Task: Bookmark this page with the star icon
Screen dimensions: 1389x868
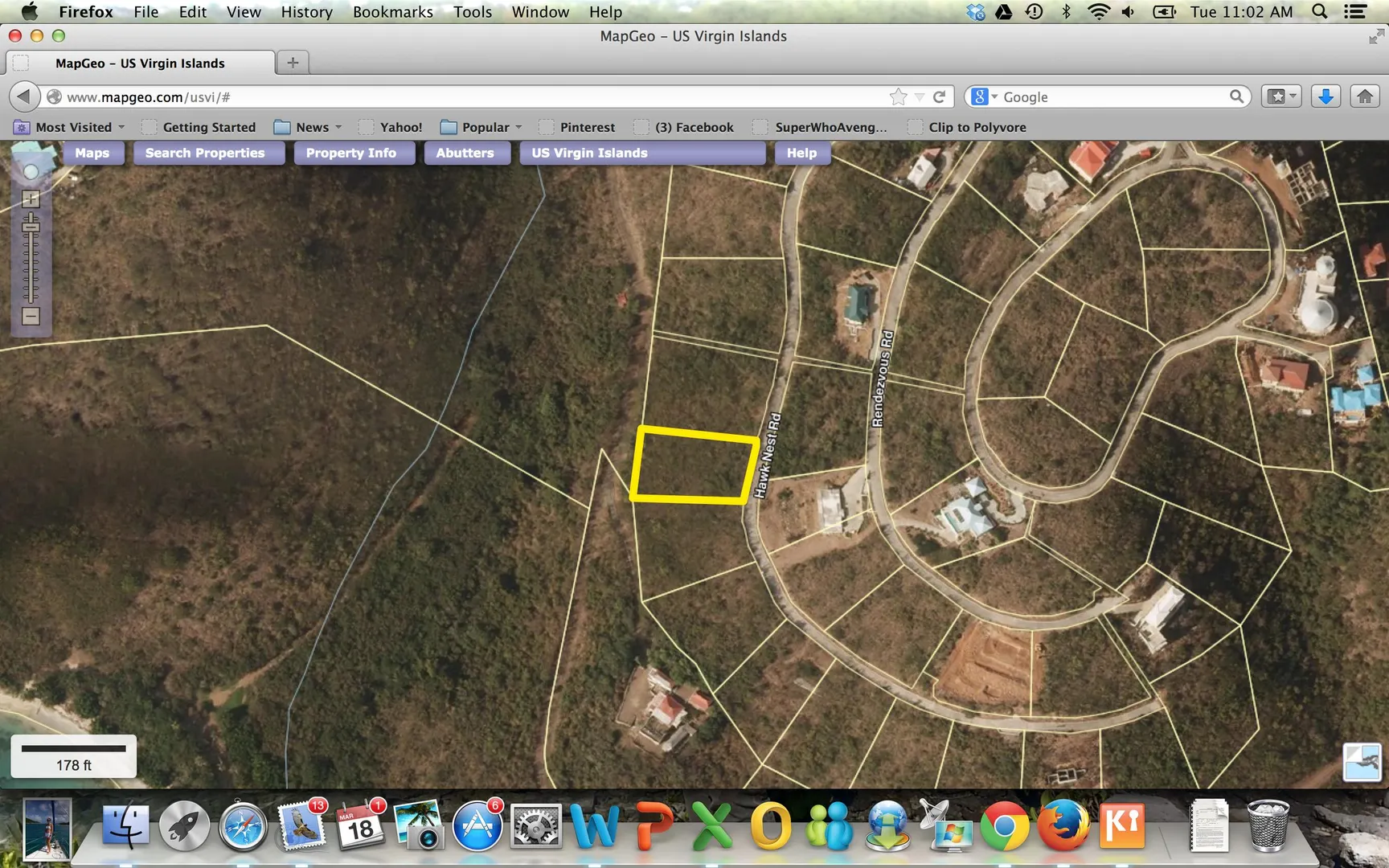Action: click(x=898, y=97)
